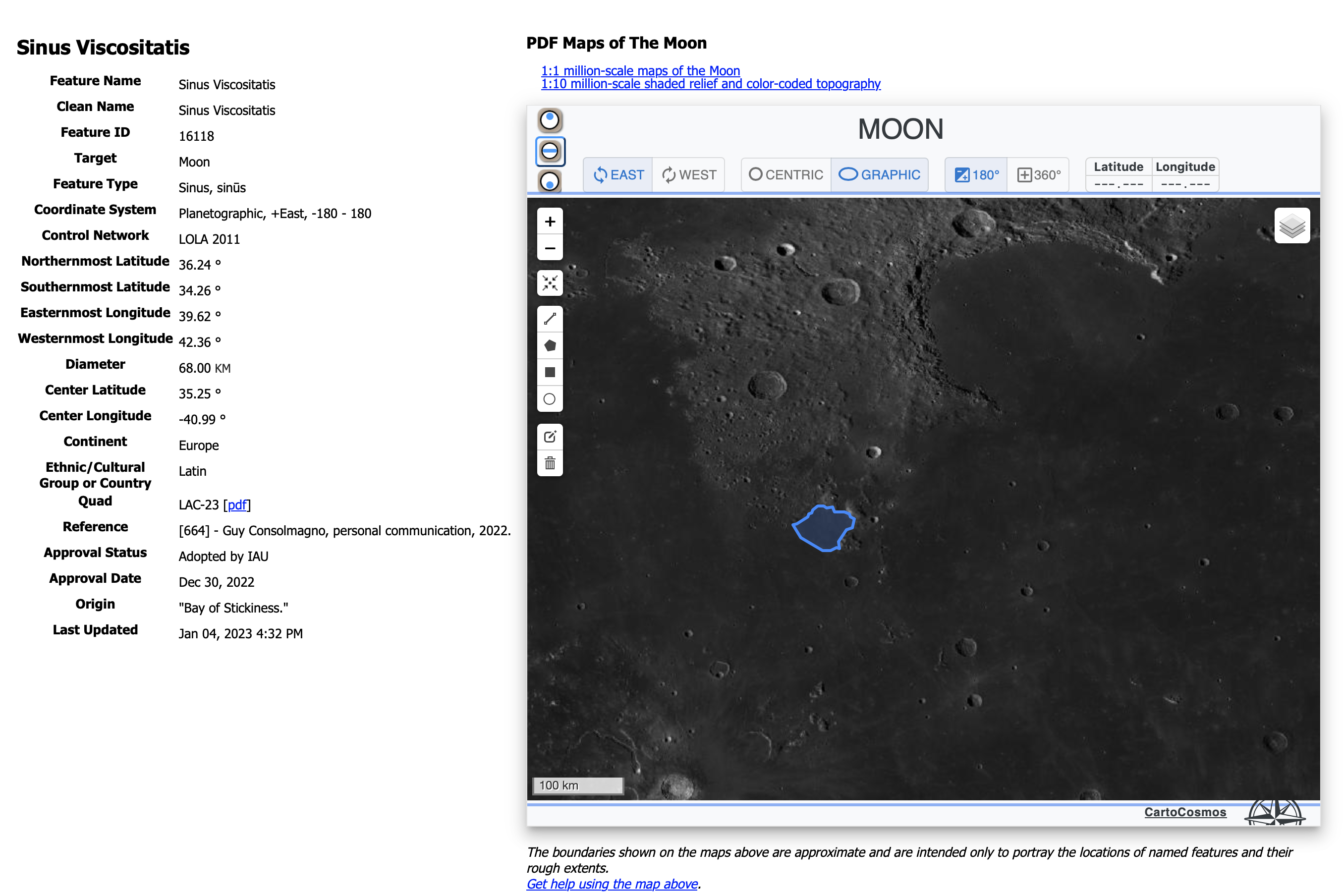Click the PDF Maps of The Moon heading
The height and width of the screenshot is (896, 1343).
(616, 44)
